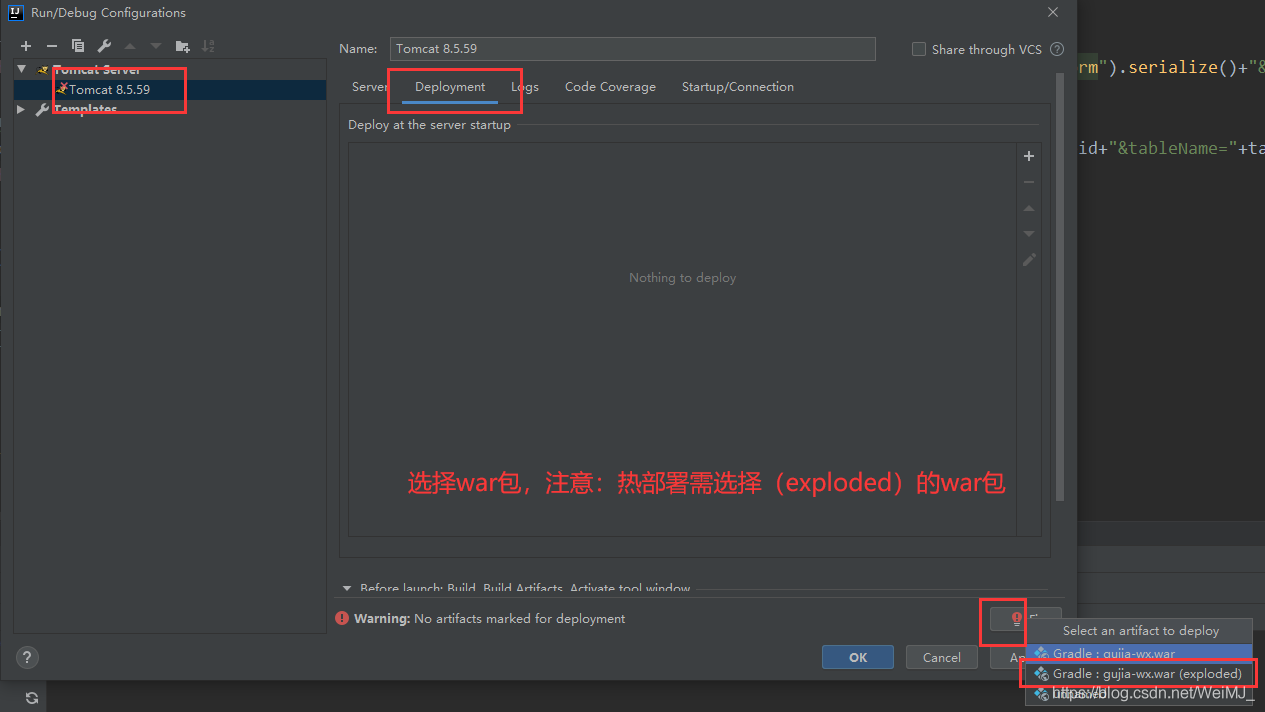Open Edit Defaults with wrench icon
This screenshot has height=712, width=1265.
pos(103,45)
